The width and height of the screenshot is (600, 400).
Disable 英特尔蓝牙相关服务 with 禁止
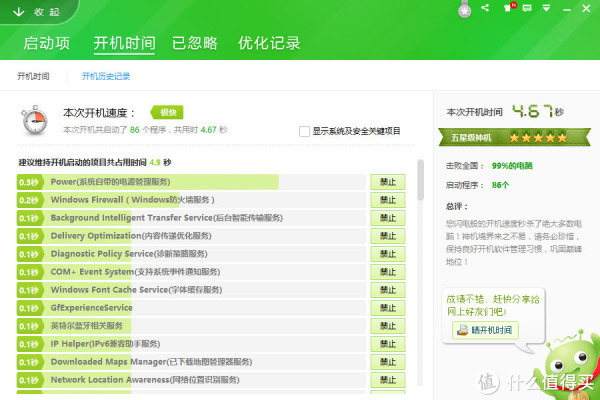tap(388, 326)
